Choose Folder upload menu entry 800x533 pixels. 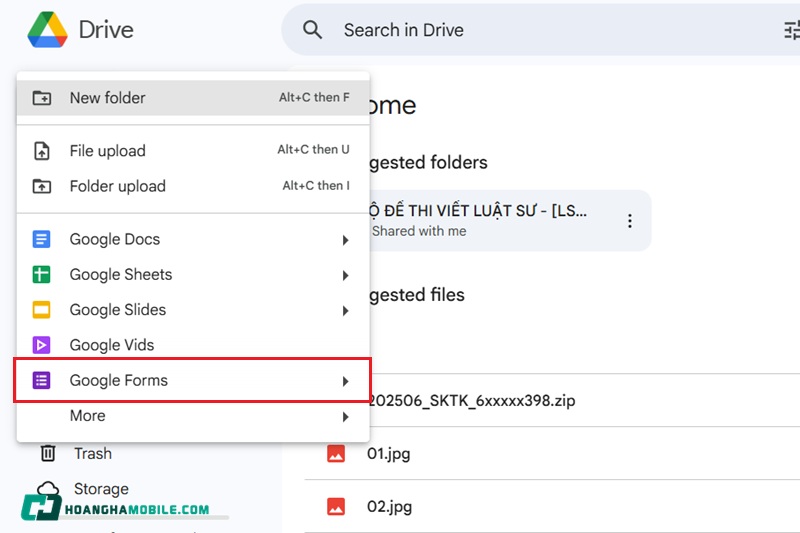pyautogui.click(x=117, y=186)
